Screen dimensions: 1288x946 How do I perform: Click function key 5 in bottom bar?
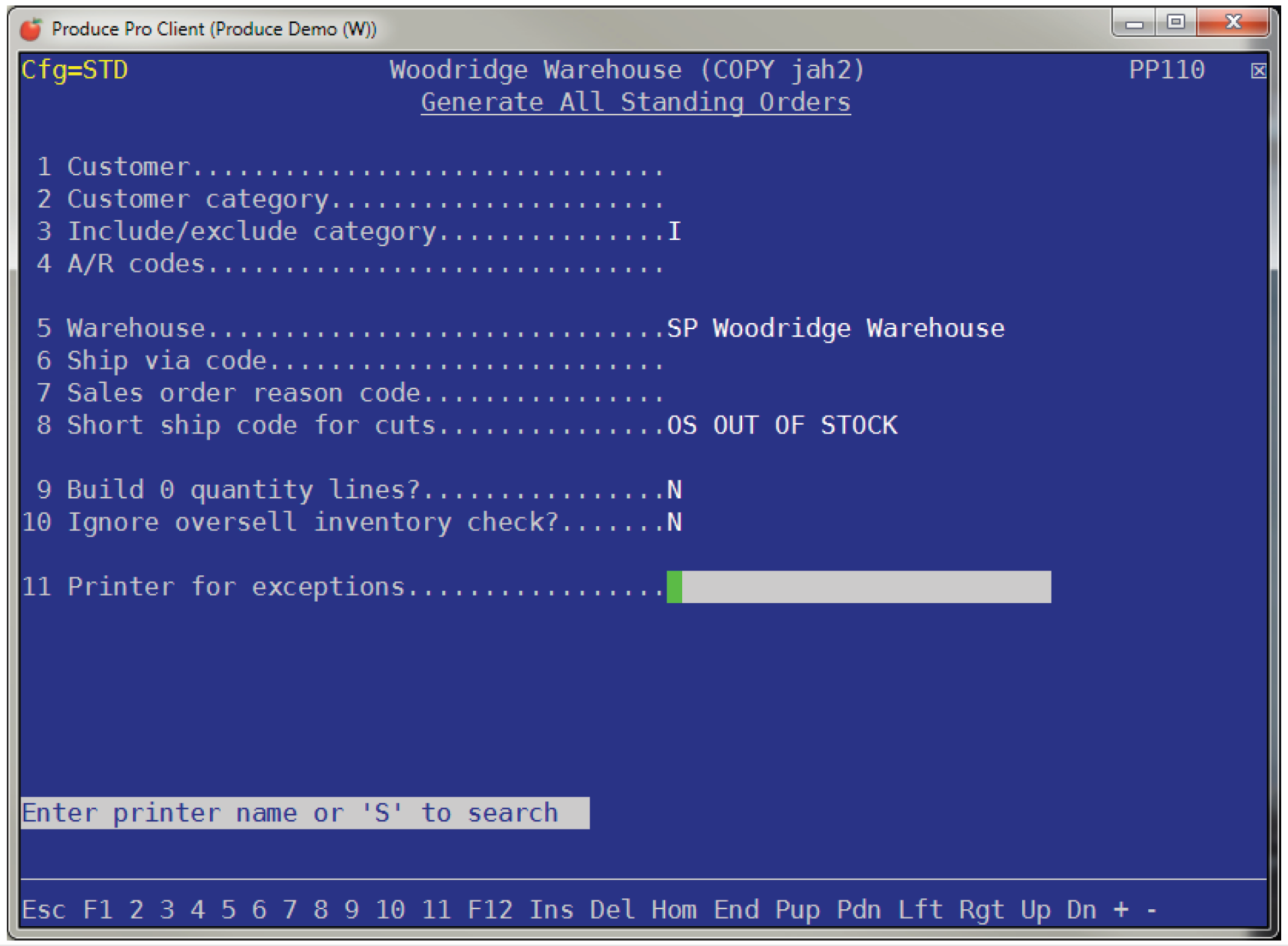click(x=228, y=910)
